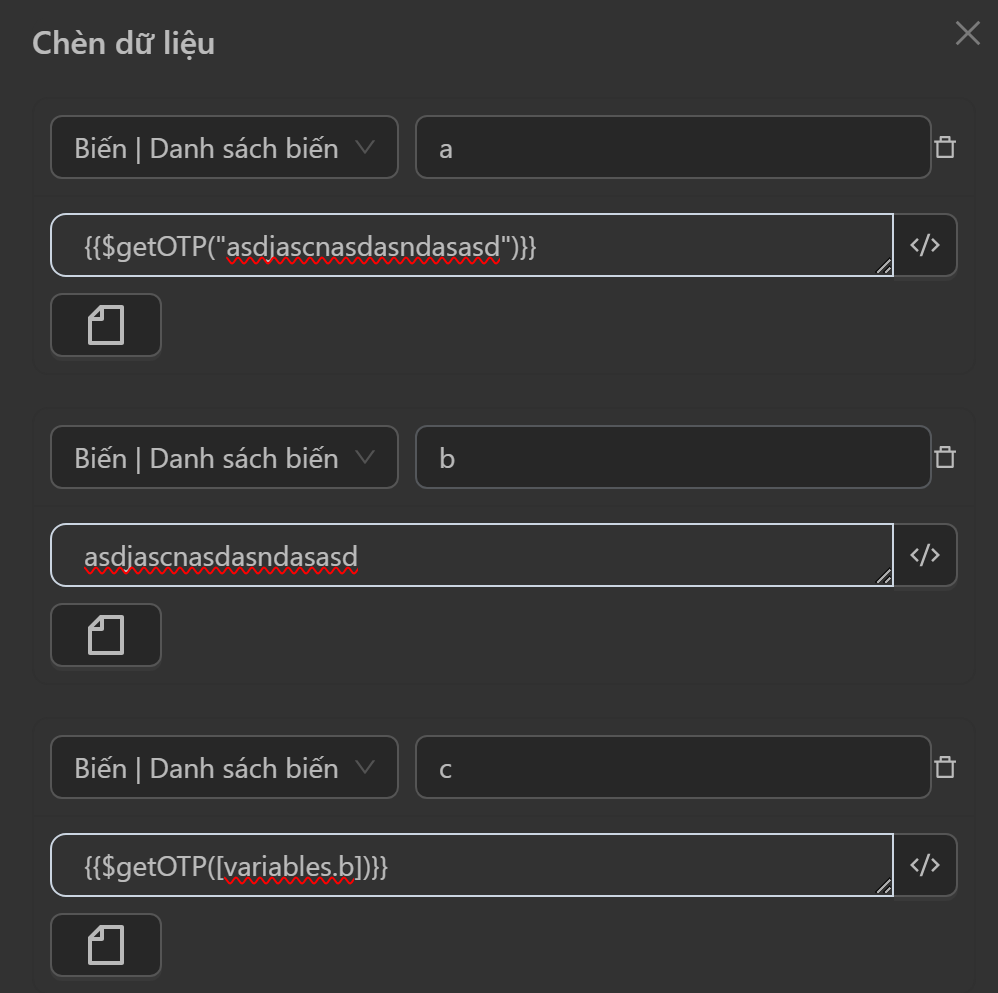
Task: Delete variable b row with trash icon
Action: (944, 458)
